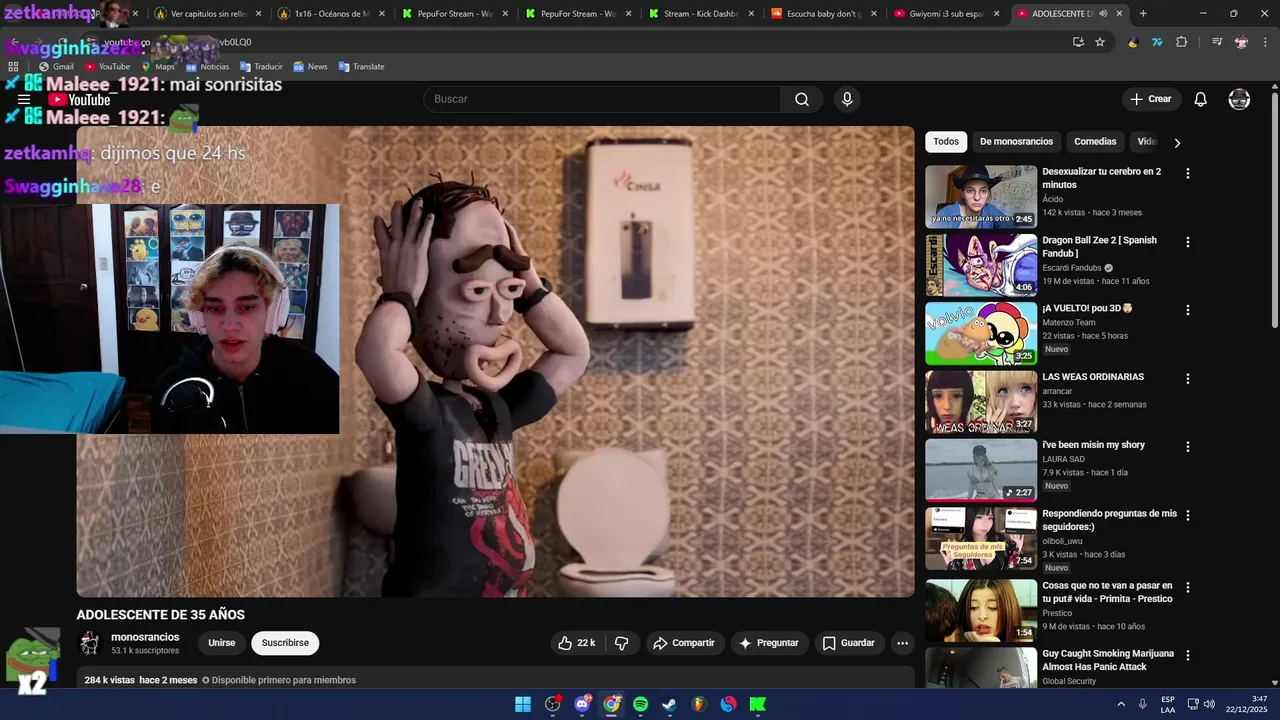This screenshot has width=1280, height=720.
Task: Open a new browser tab
Action: click(1143, 14)
